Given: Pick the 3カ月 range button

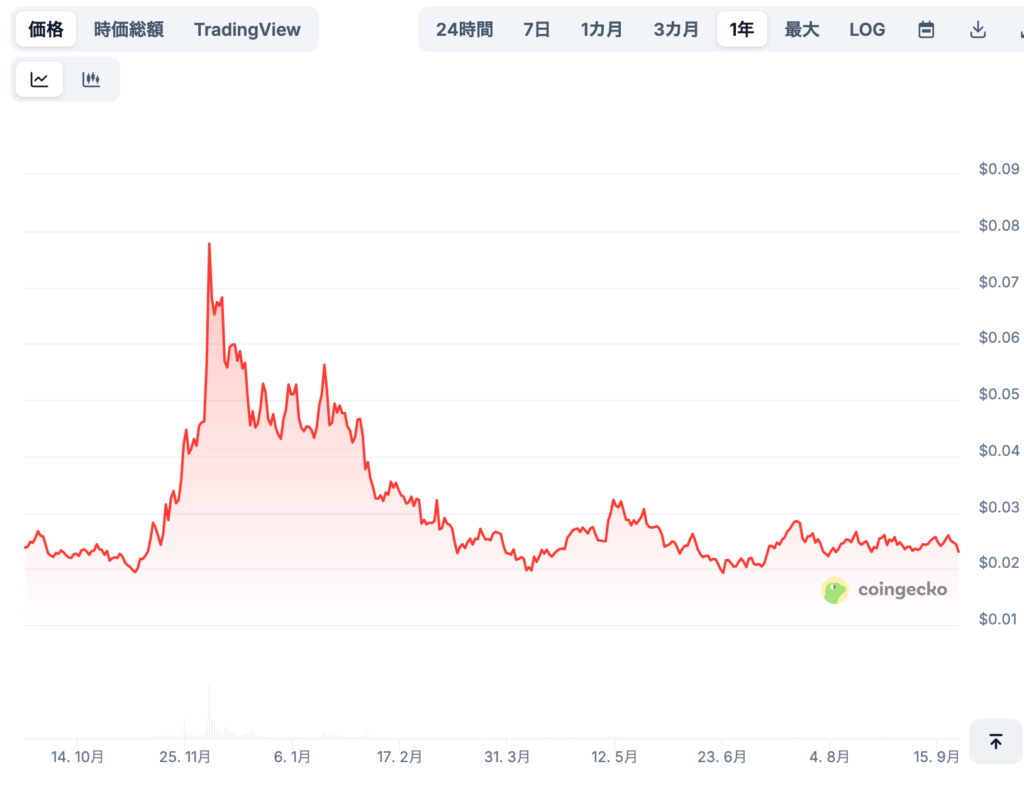Looking at the screenshot, I should pos(676,29).
